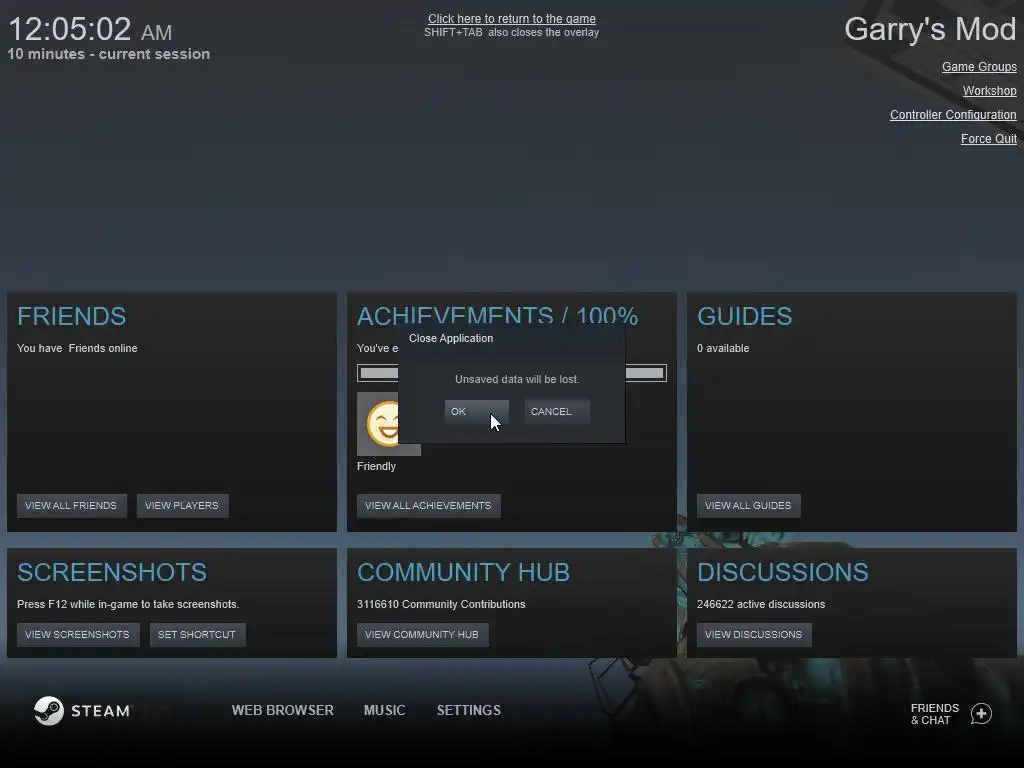Choose Force Quit
This screenshot has height=768, width=1024.
point(989,138)
